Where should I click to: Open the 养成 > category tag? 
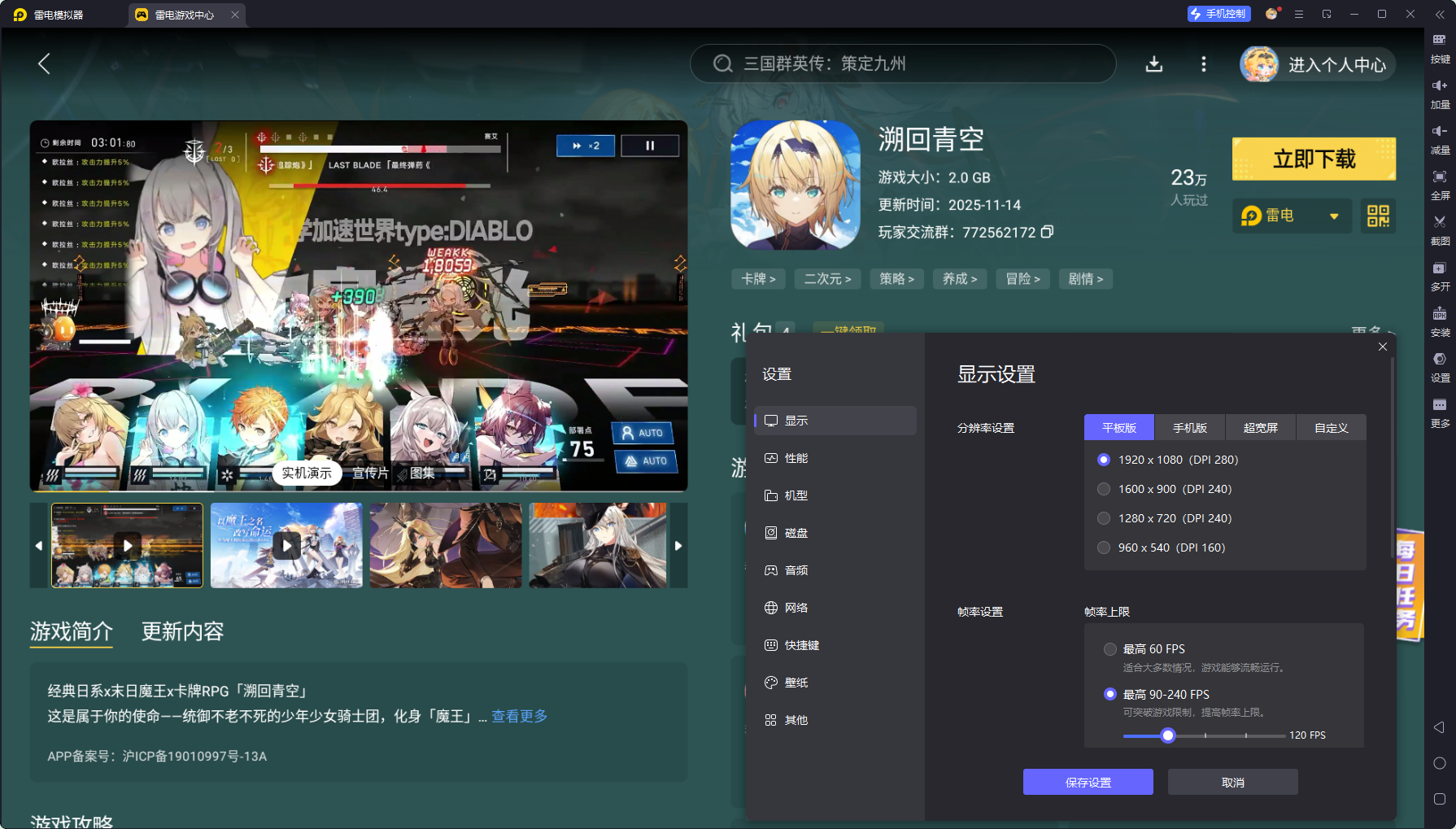click(x=960, y=279)
